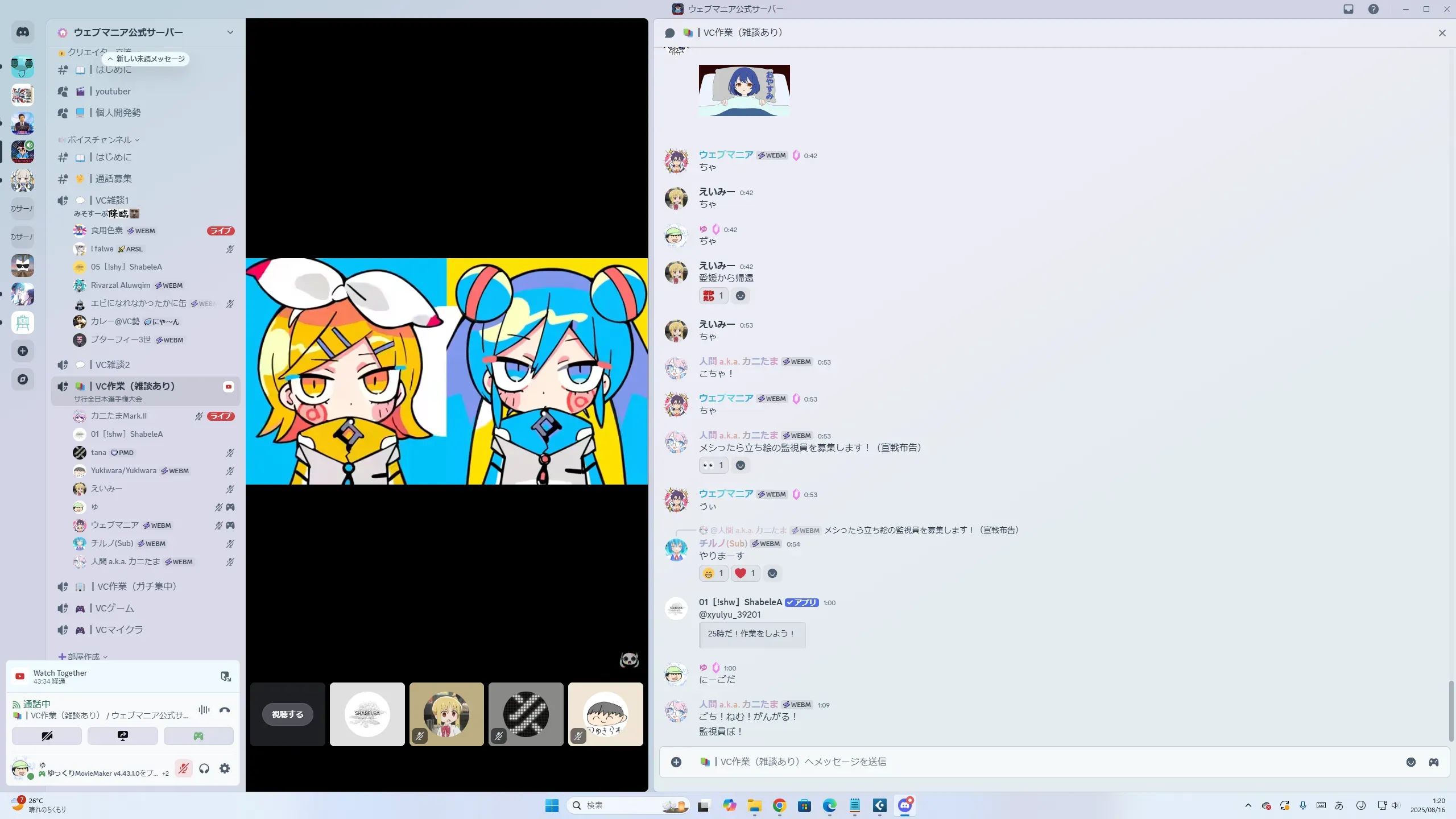Open the discover servers compass icon
This screenshot has width=1456, height=819.
click(x=23, y=379)
